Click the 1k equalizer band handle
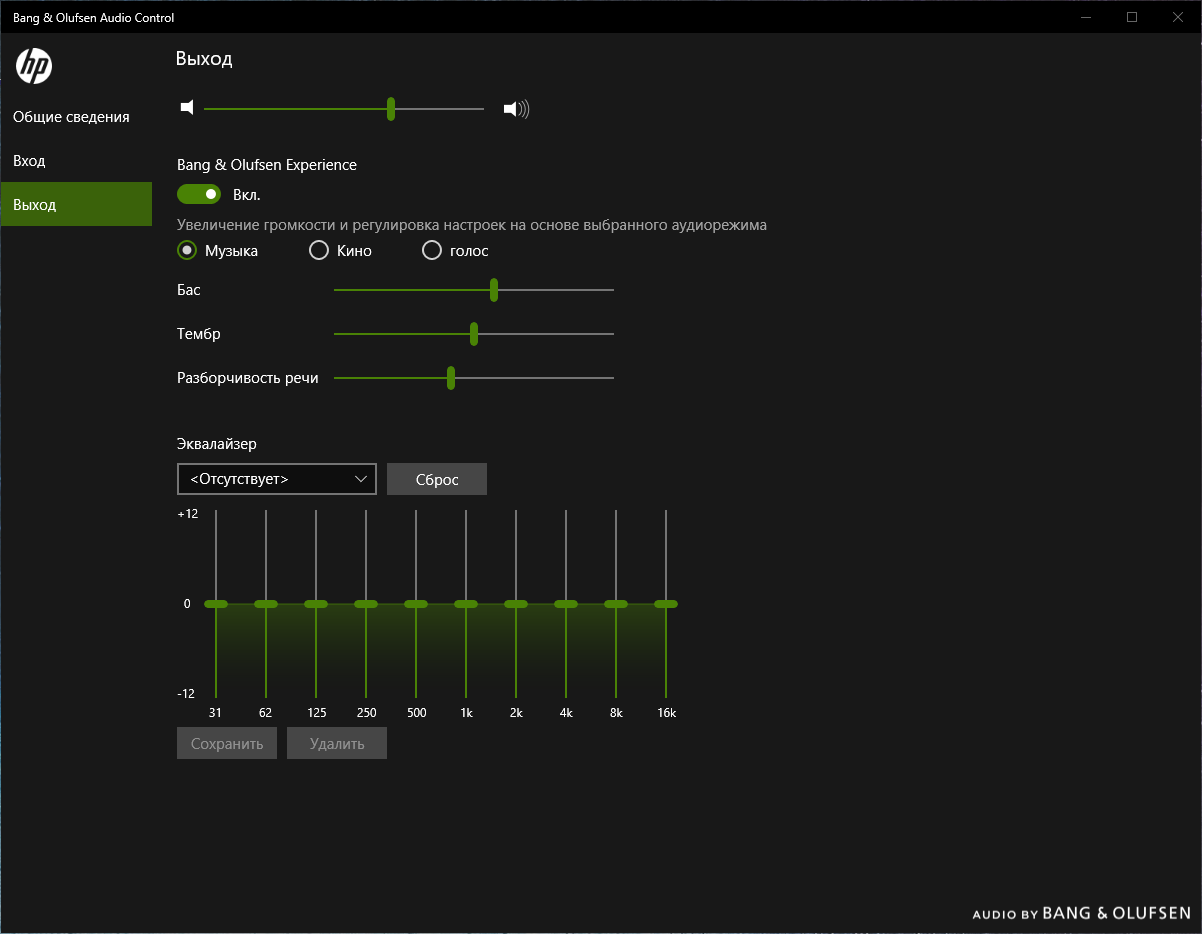The image size is (1202, 934). tap(466, 604)
